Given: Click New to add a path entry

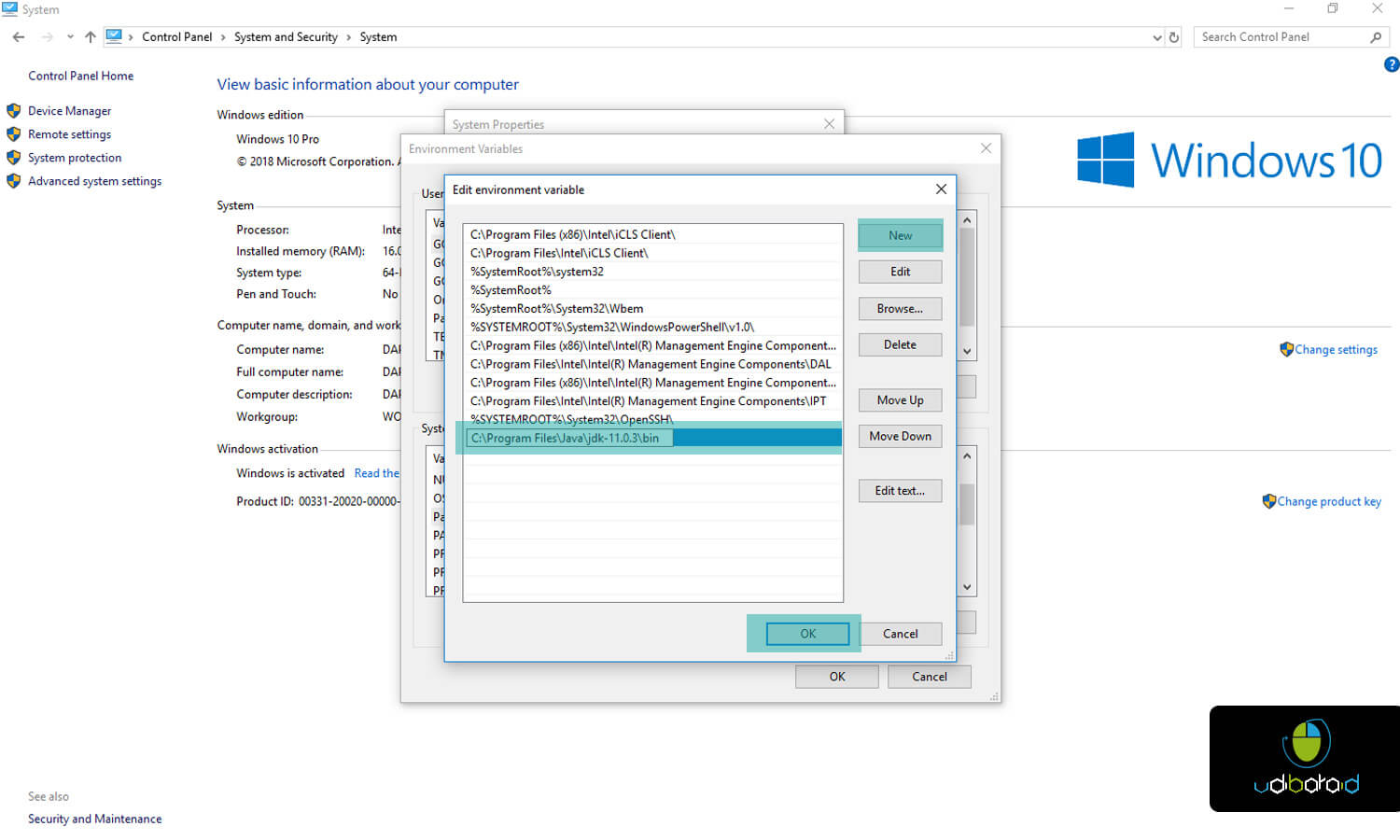Looking at the screenshot, I should 900,235.
